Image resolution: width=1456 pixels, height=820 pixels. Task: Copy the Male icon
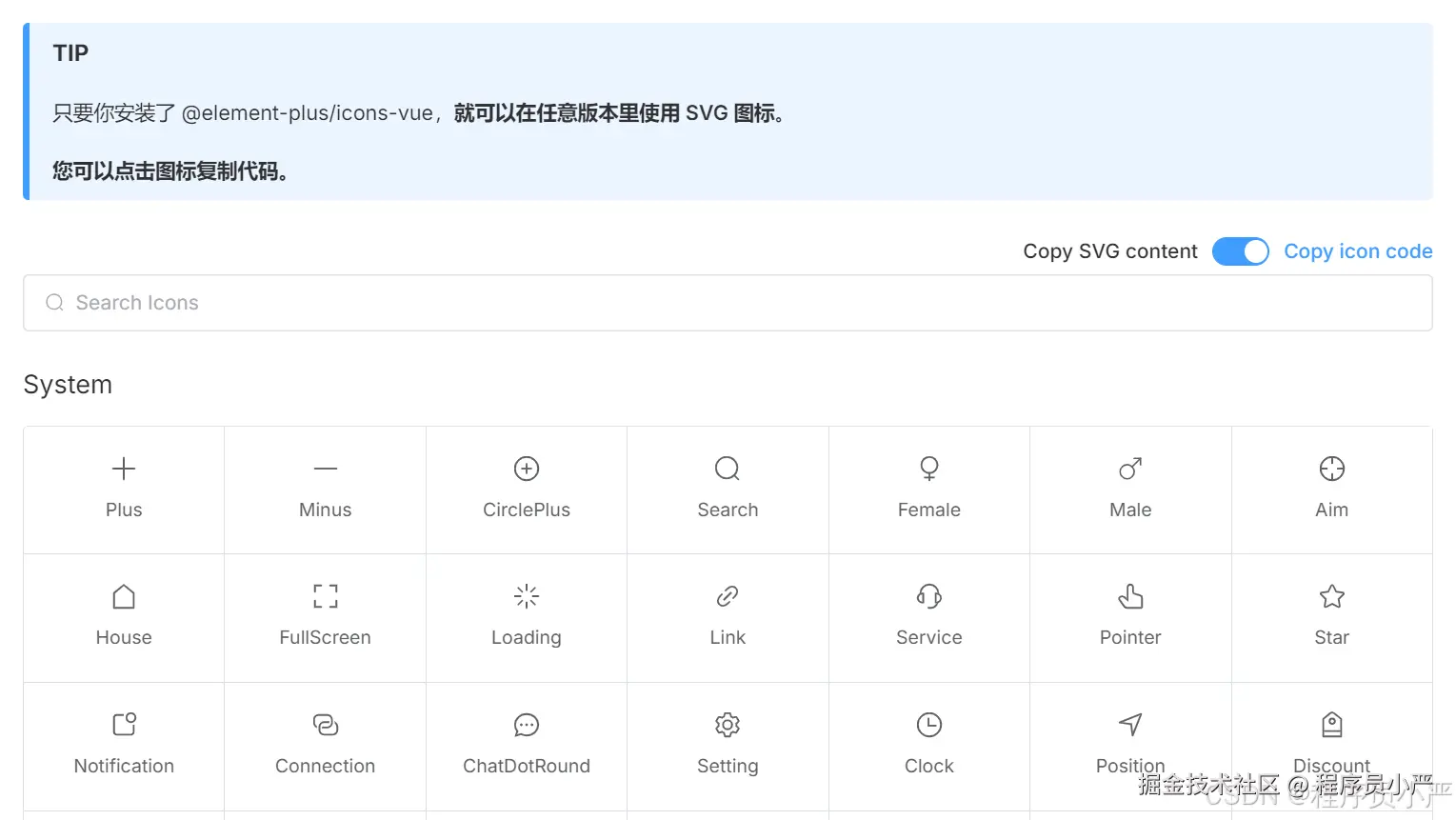1130,469
